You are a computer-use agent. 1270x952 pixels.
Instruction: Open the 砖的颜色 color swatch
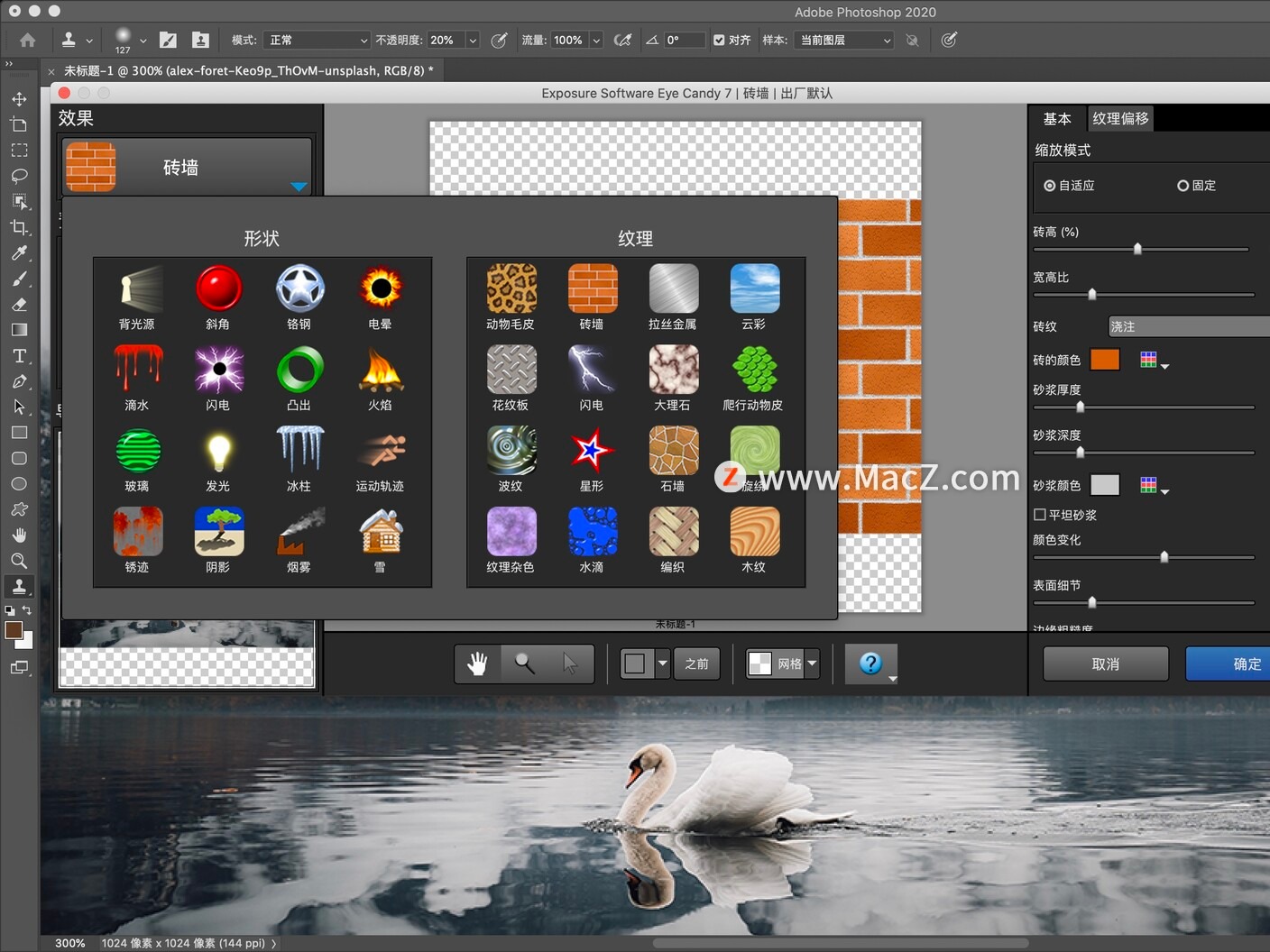pyautogui.click(x=1104, y=359)
